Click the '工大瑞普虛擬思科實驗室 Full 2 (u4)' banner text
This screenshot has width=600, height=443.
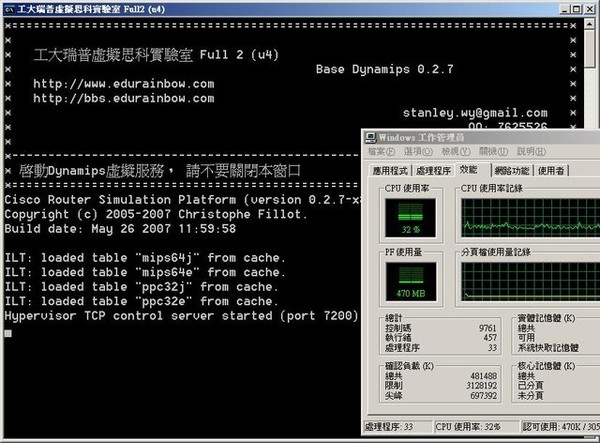[156, 55]
